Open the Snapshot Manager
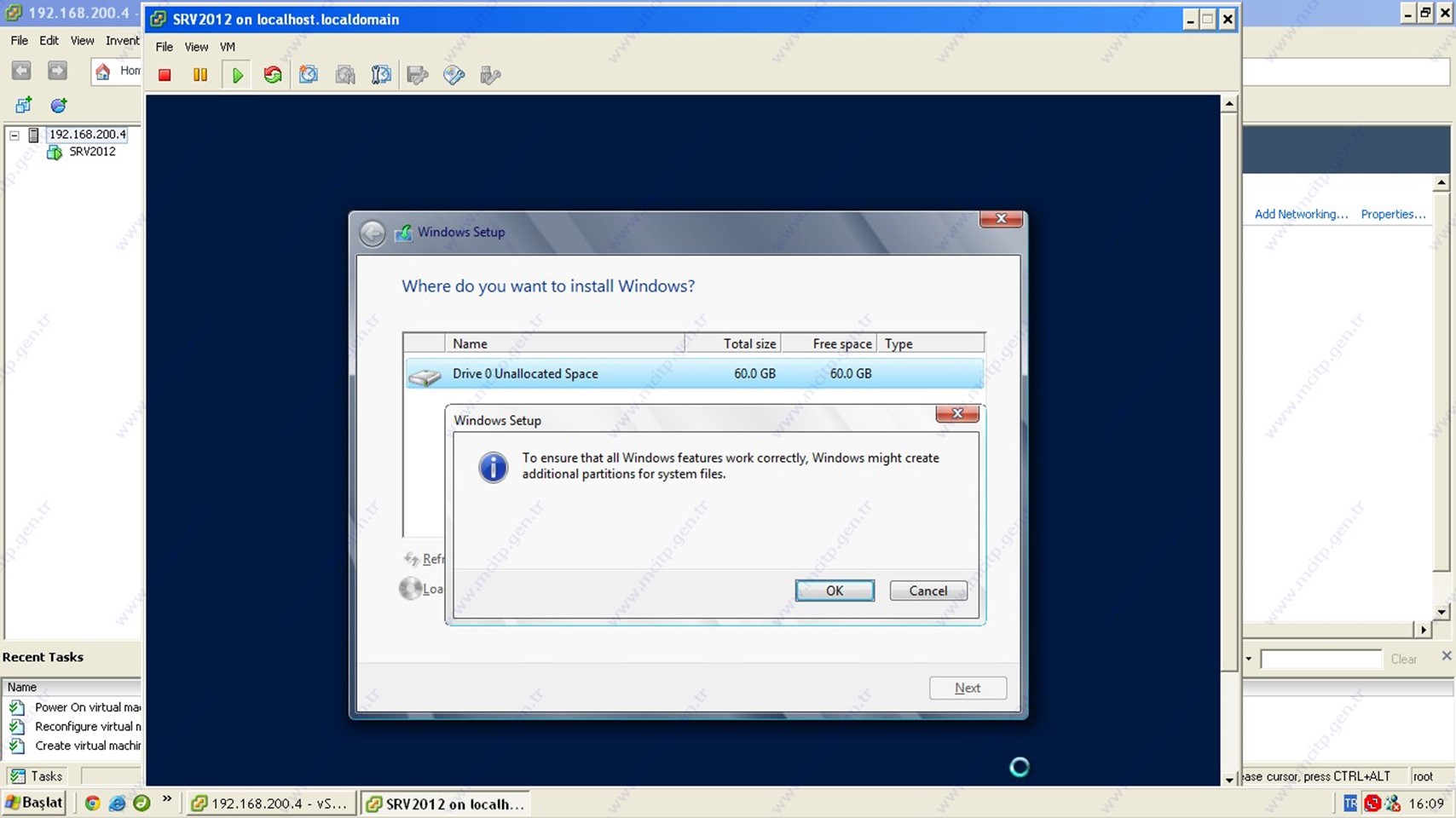 pos(380,75)
